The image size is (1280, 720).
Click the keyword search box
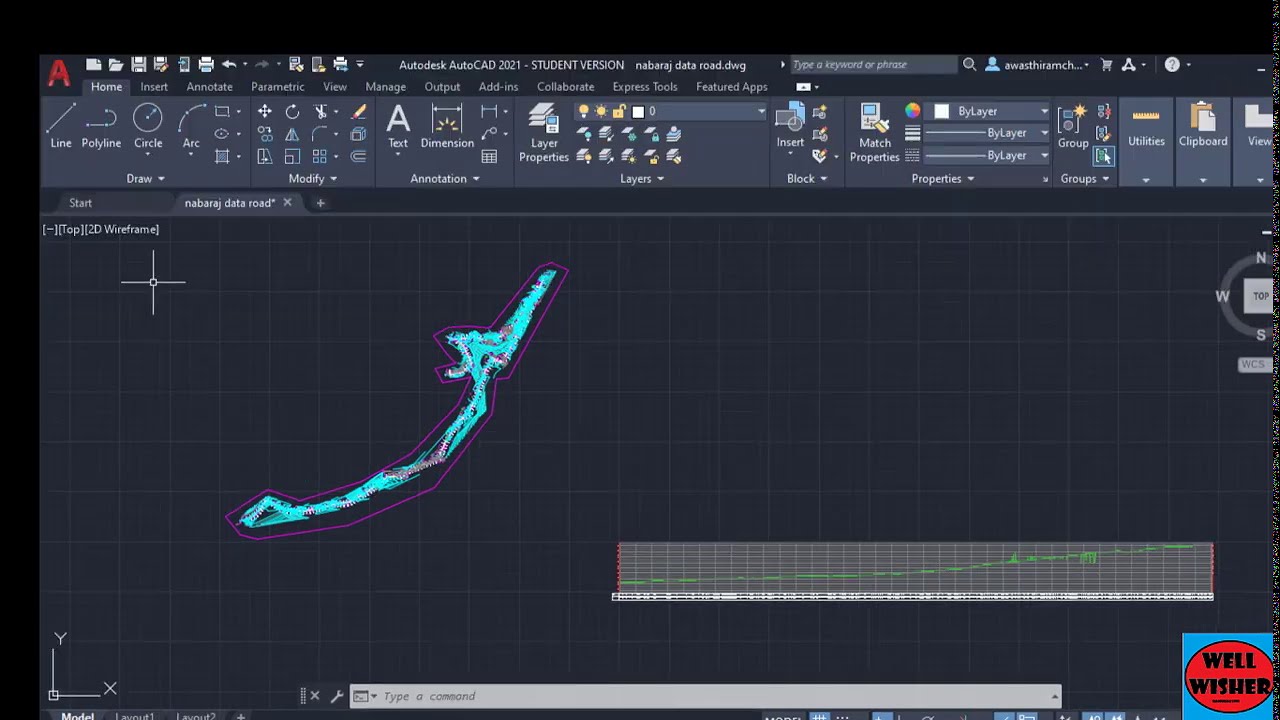pyautogui.click(x=873, y=64)
